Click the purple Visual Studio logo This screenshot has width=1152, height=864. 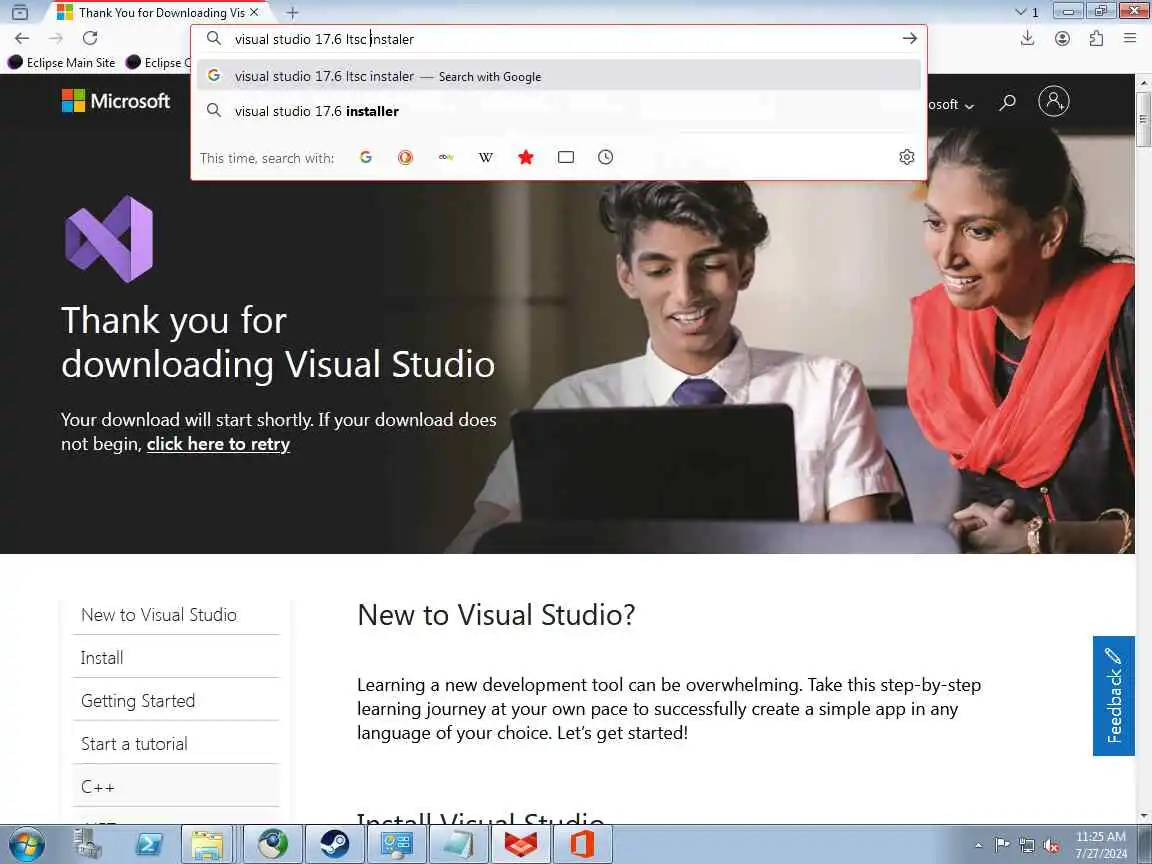pyautogui.click(x=109, y=239)
